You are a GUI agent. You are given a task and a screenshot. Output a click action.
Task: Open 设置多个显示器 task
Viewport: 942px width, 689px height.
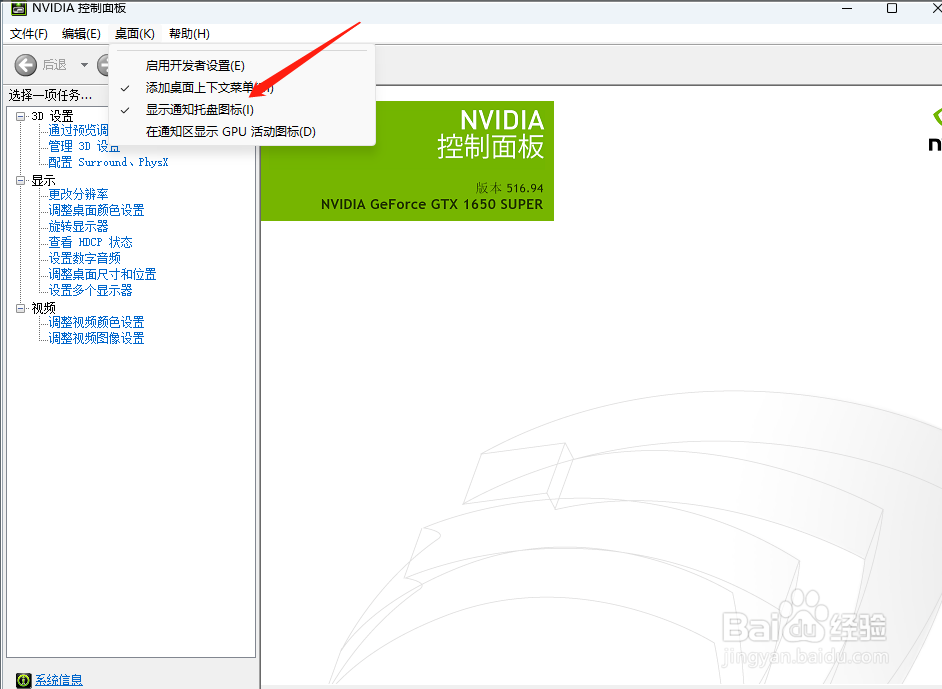pyautogui.click(x=90, y=290)
